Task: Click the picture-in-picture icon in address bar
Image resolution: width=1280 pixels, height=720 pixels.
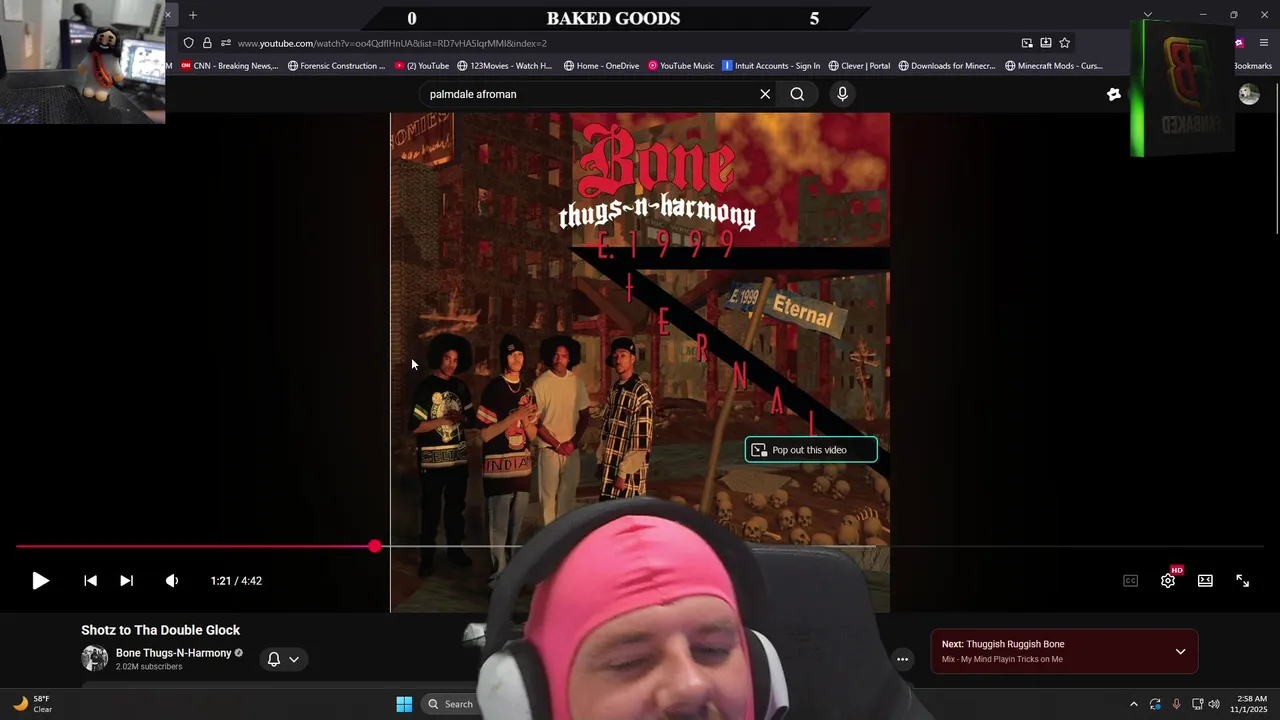Action: point(1027,43)
